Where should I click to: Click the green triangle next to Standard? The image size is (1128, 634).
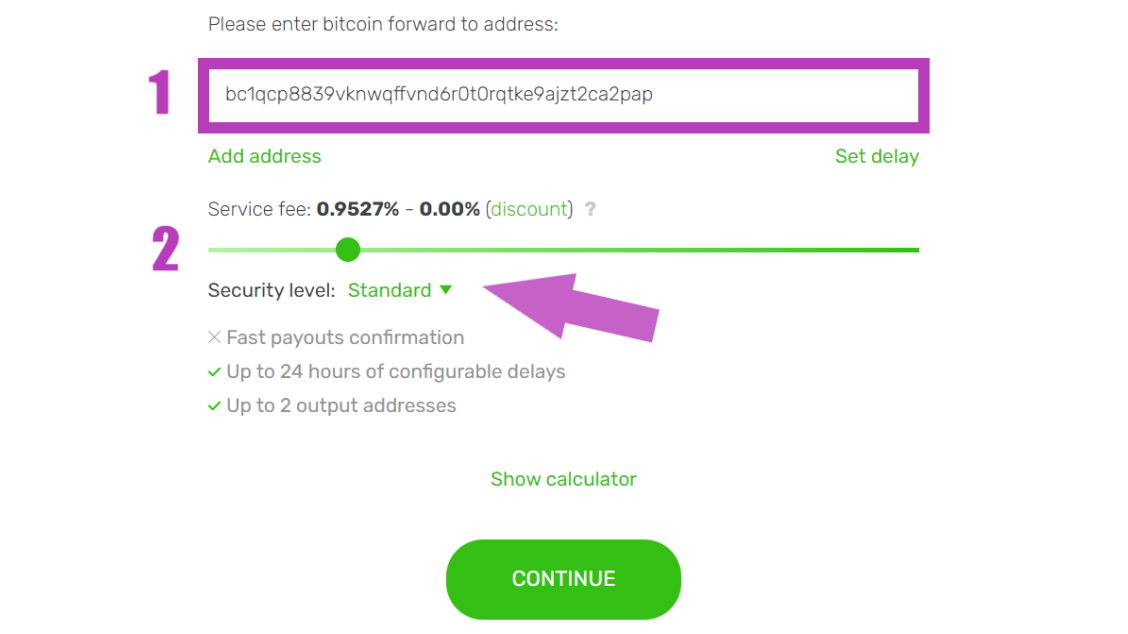tap(446, 290)
